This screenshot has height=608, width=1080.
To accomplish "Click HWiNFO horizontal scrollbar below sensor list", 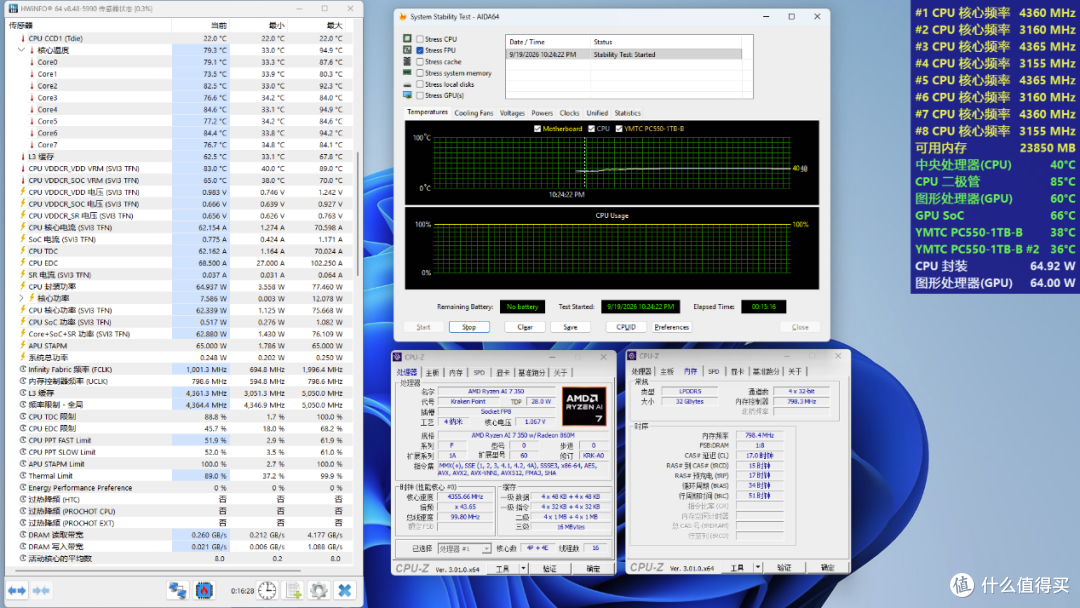I will click(x=155, y=571).
